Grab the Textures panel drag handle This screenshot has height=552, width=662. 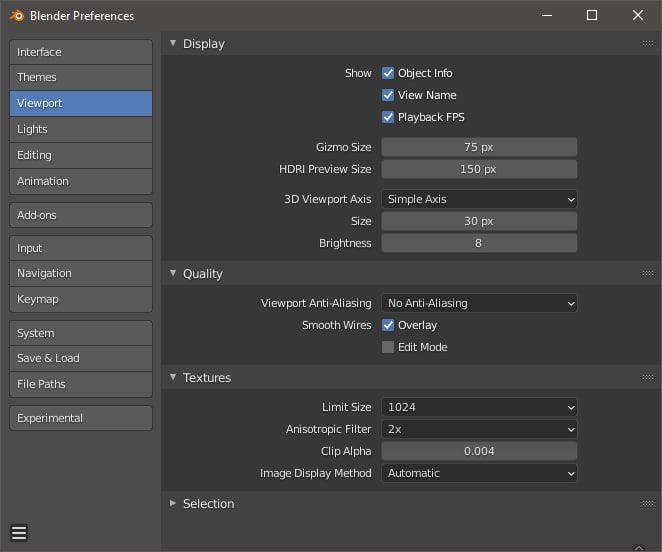(648, 377)
